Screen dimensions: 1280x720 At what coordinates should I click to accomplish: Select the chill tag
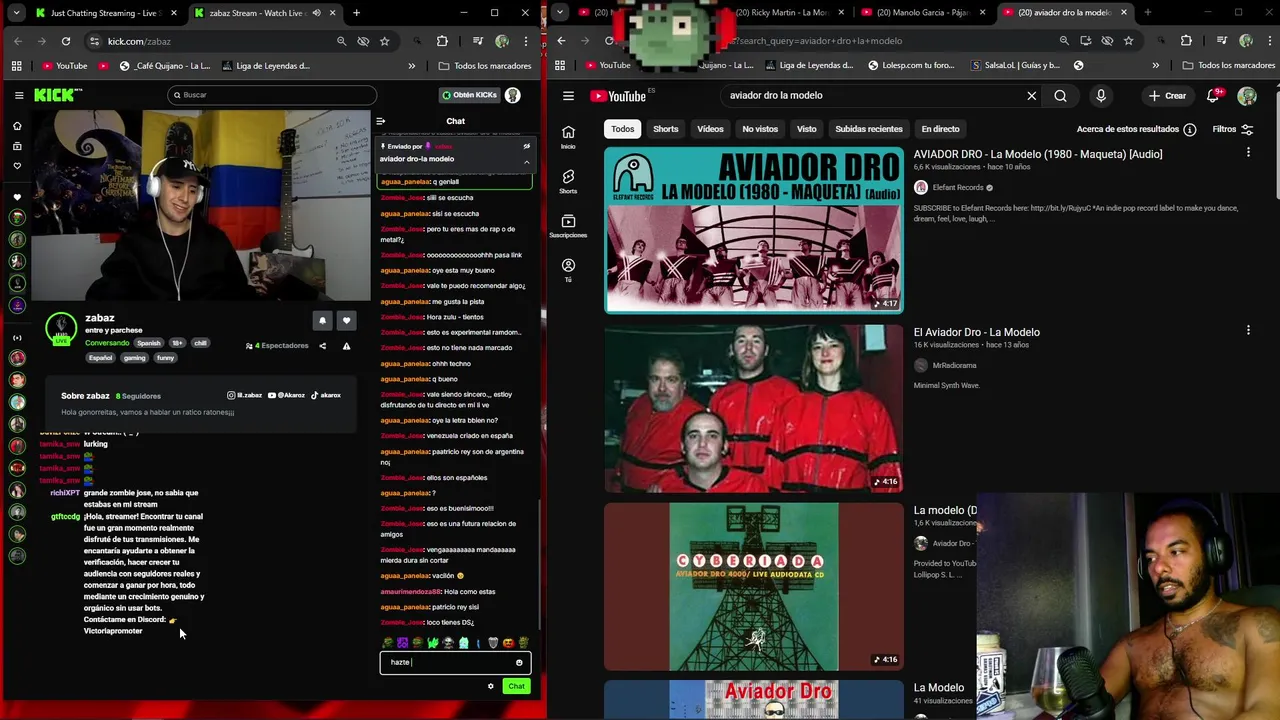tap(200, 343)
